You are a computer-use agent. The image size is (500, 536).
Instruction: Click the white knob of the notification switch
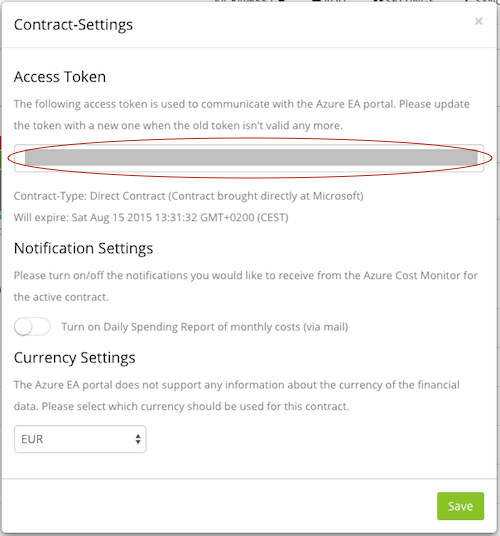(x=23, y=326)
